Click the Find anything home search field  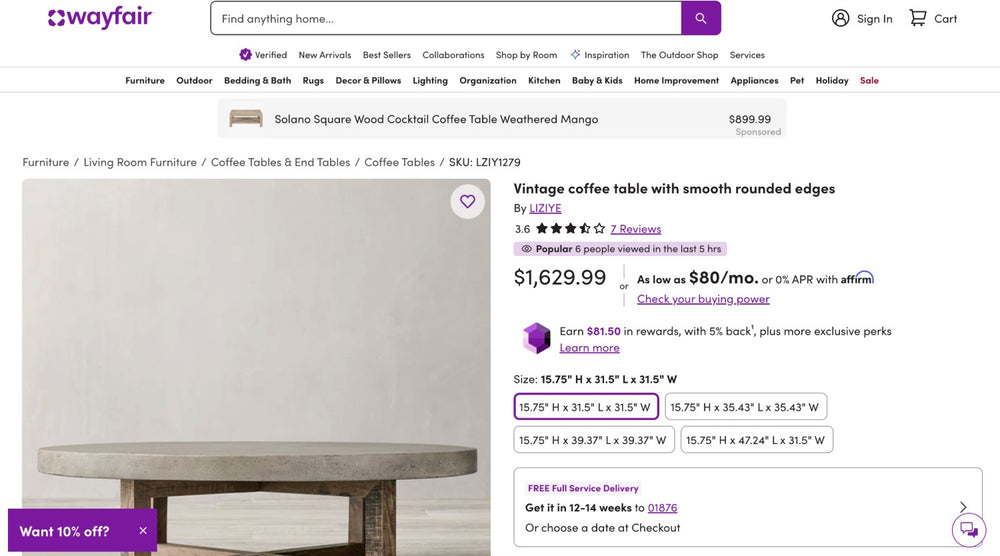tap(445, 18)
